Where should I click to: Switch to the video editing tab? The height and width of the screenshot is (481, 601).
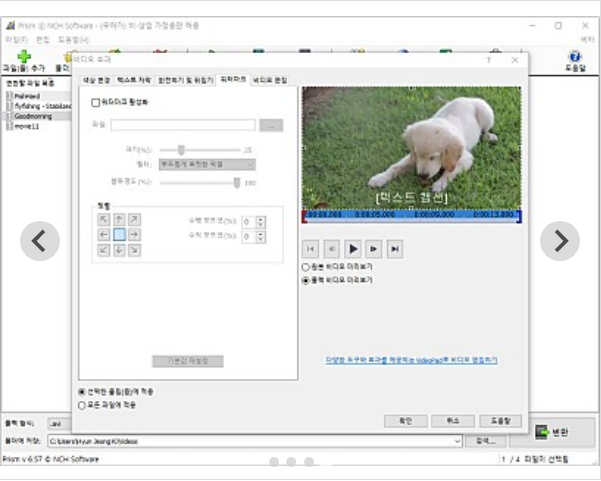(x=270, y=80)
